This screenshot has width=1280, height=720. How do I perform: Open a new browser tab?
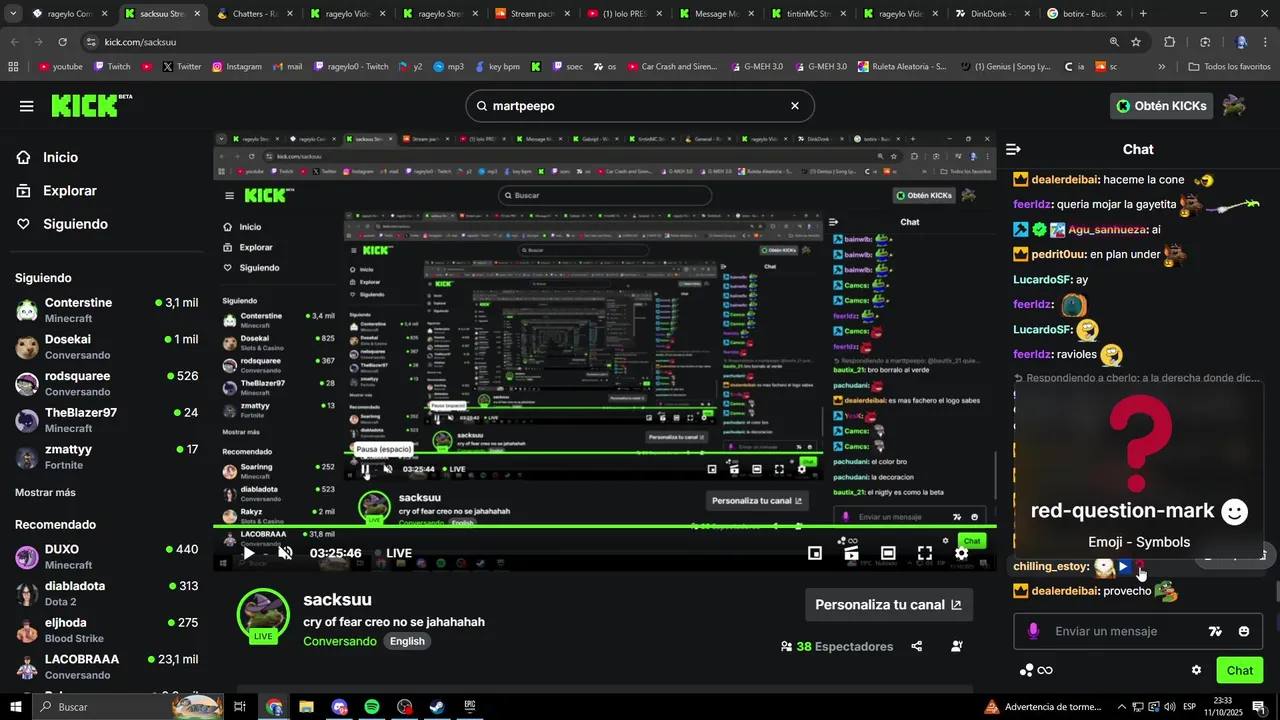pos(1143,14)
